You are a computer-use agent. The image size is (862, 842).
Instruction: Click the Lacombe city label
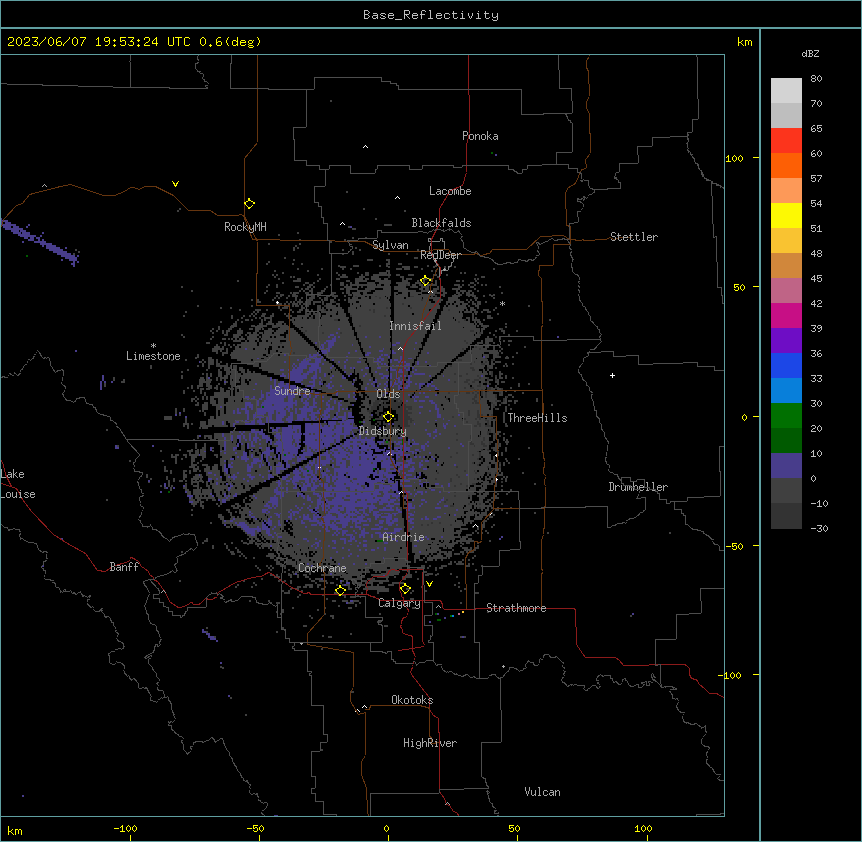pyautogui.click(x=450, y=191)
